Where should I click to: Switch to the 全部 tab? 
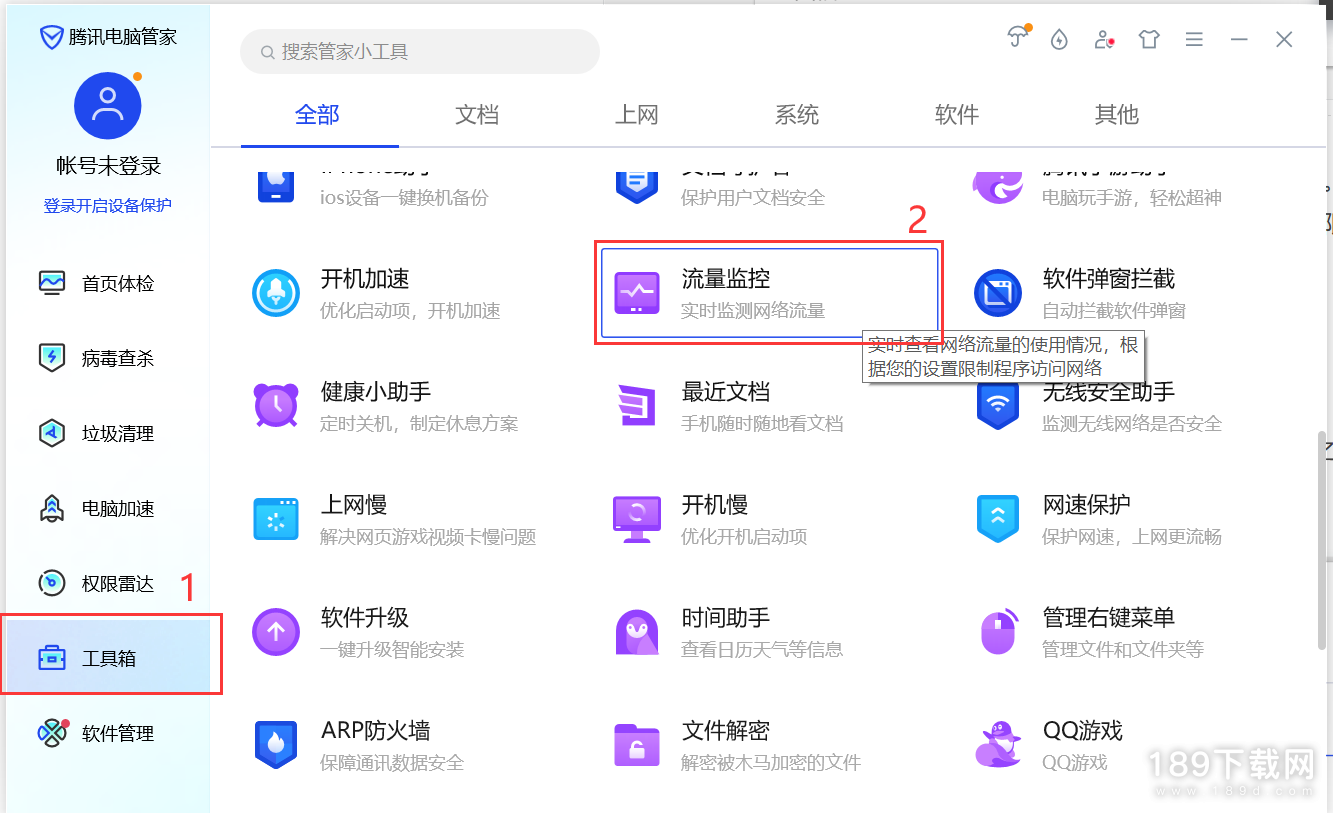click(x=318, y=115)
